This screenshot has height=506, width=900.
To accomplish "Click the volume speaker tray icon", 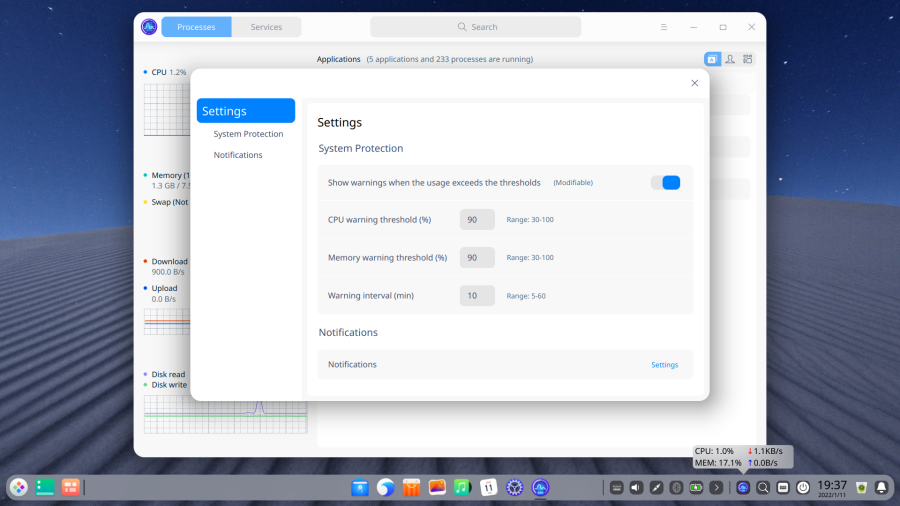I will click(x=637, y=488).
